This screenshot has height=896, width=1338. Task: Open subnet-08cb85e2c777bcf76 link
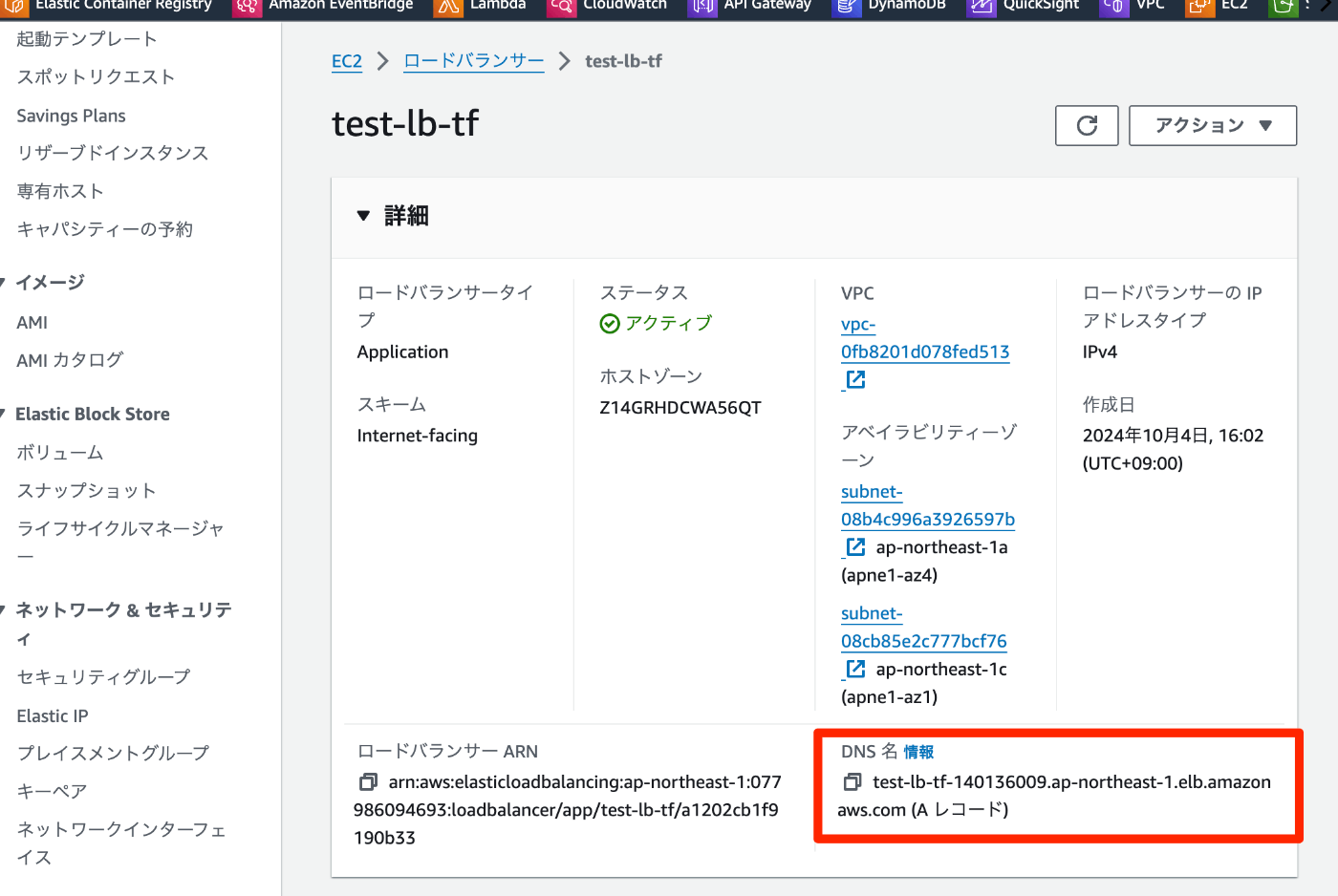pos(924,627)
